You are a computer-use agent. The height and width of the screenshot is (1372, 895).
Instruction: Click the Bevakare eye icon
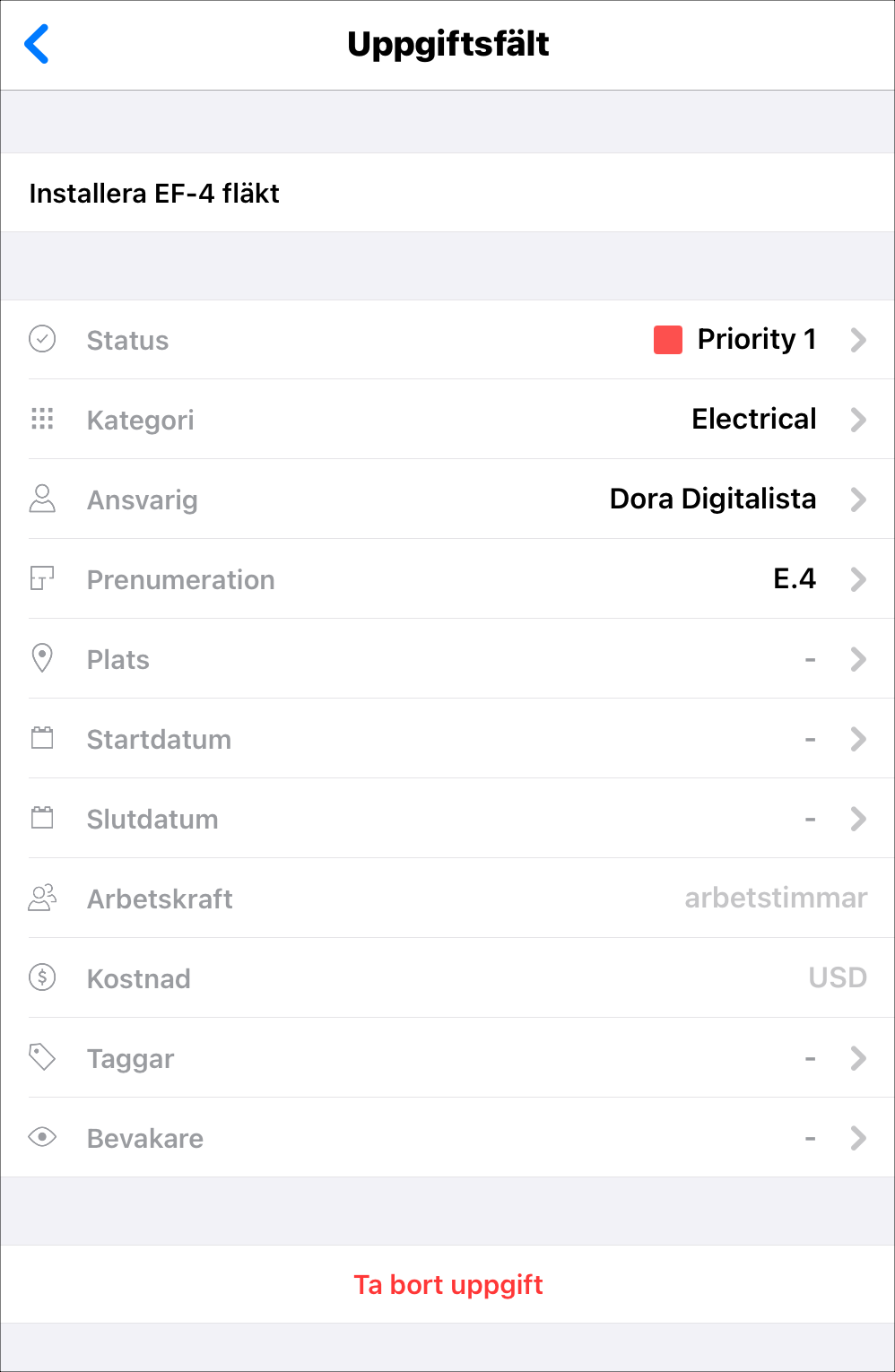(42, 1137)
